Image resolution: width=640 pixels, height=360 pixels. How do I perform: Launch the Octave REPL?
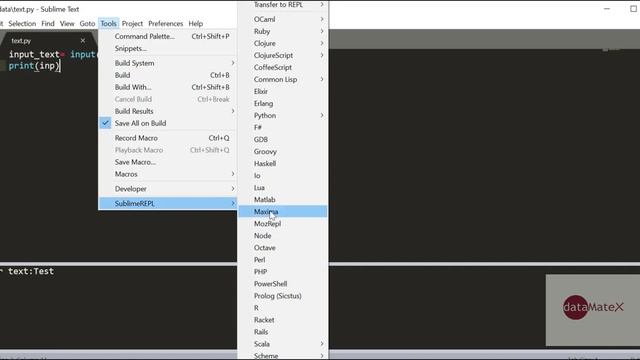(283, 248)
